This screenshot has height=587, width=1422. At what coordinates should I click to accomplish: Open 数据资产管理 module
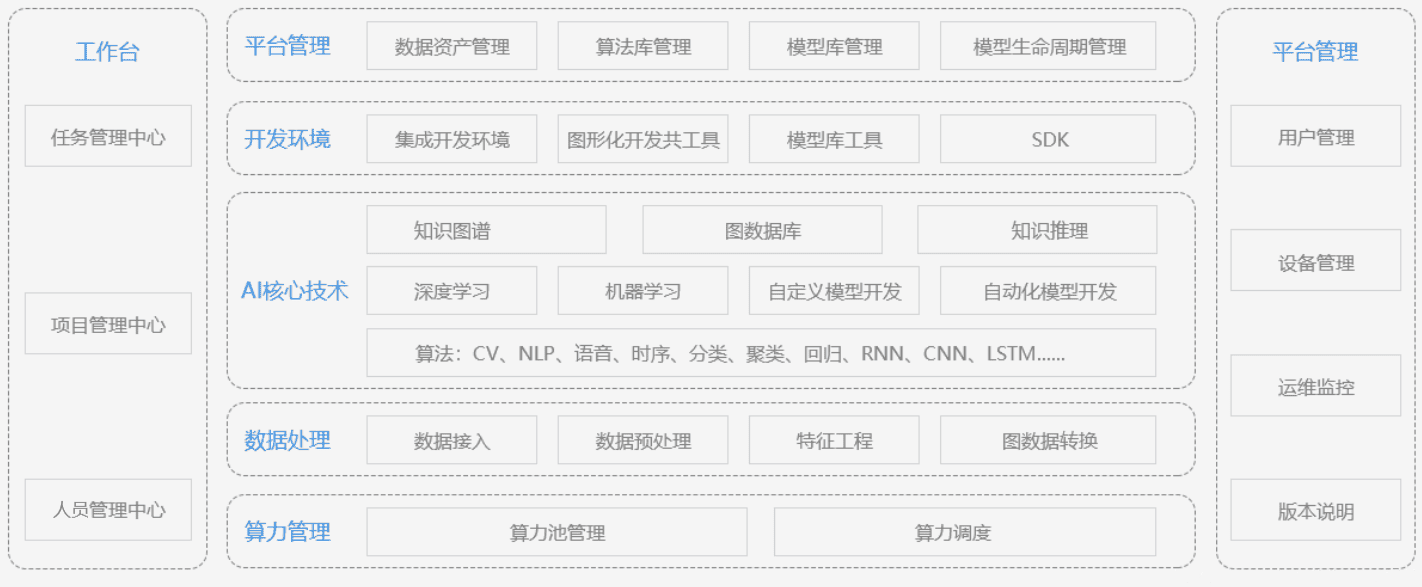click(x=451, y=46)
